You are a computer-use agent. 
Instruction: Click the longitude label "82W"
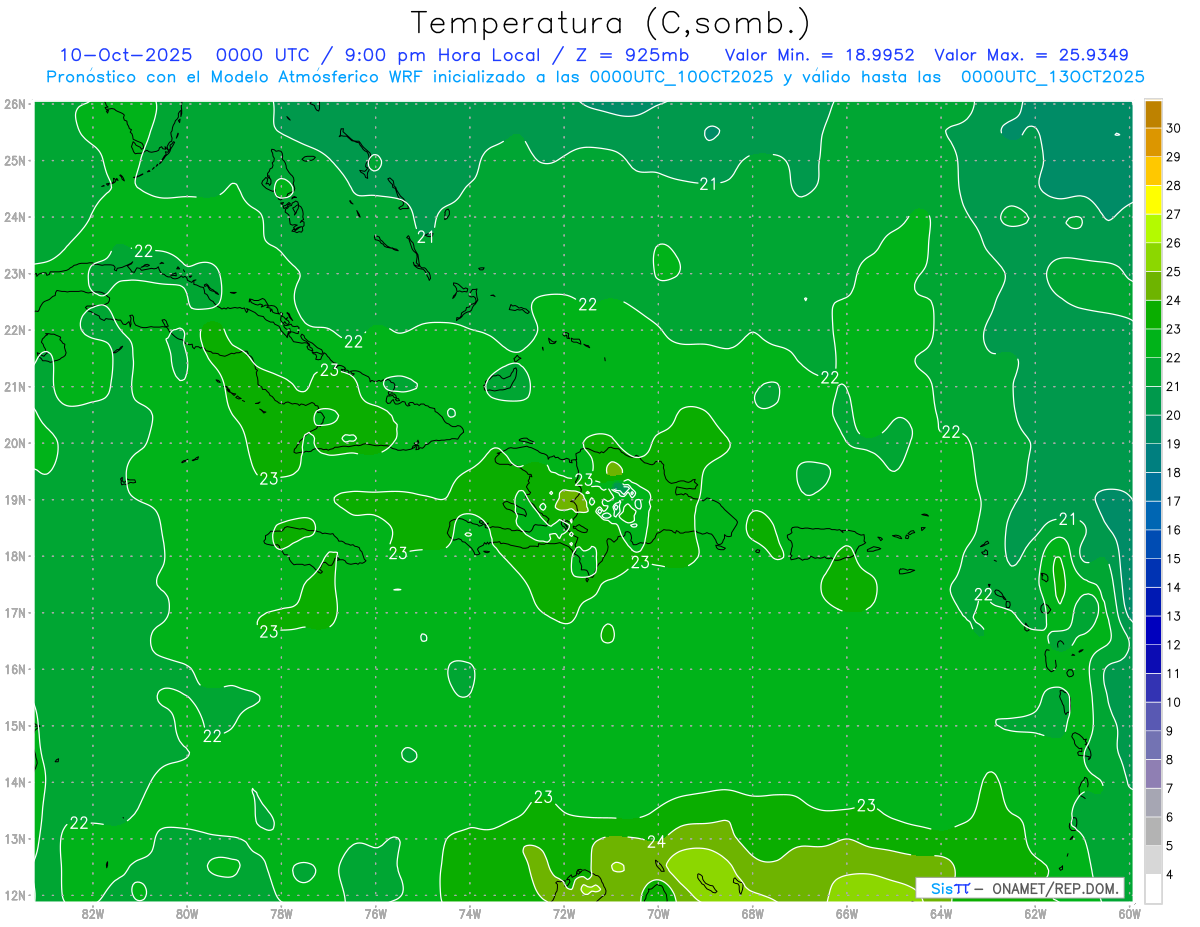pyautogui.click(x=93, y=912)
